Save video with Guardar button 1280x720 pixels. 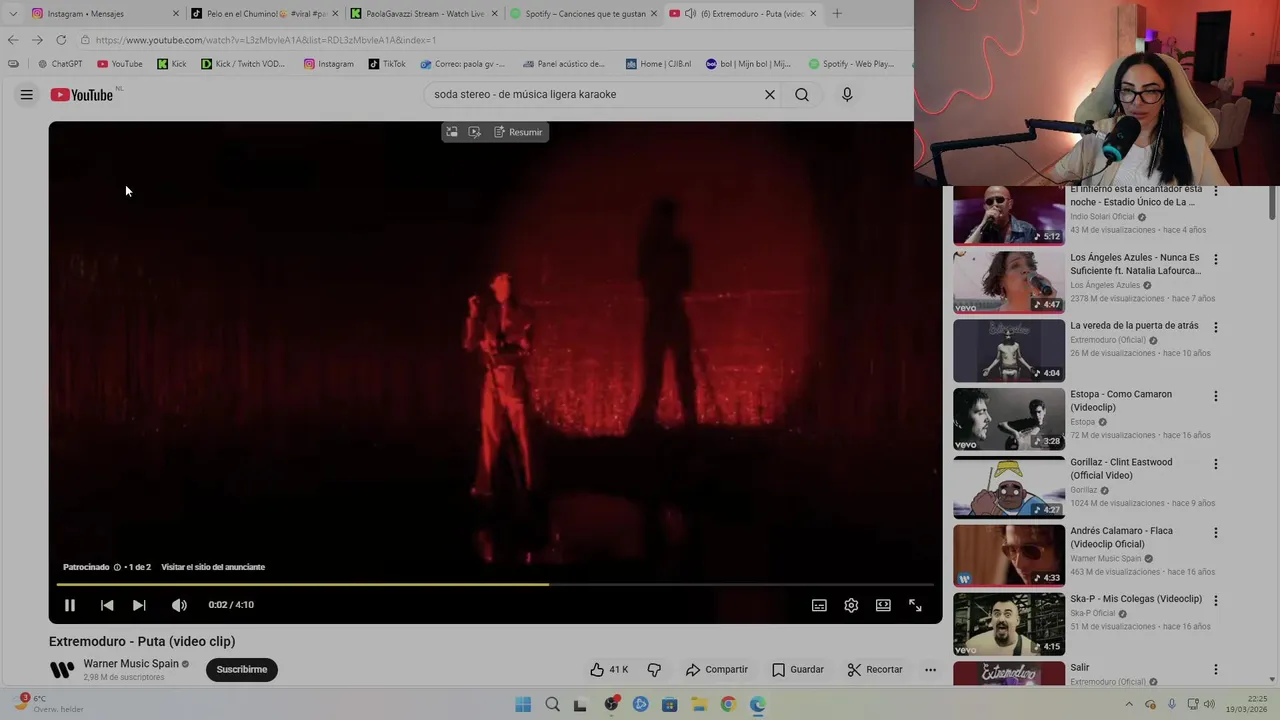click(x=798, y=670)
